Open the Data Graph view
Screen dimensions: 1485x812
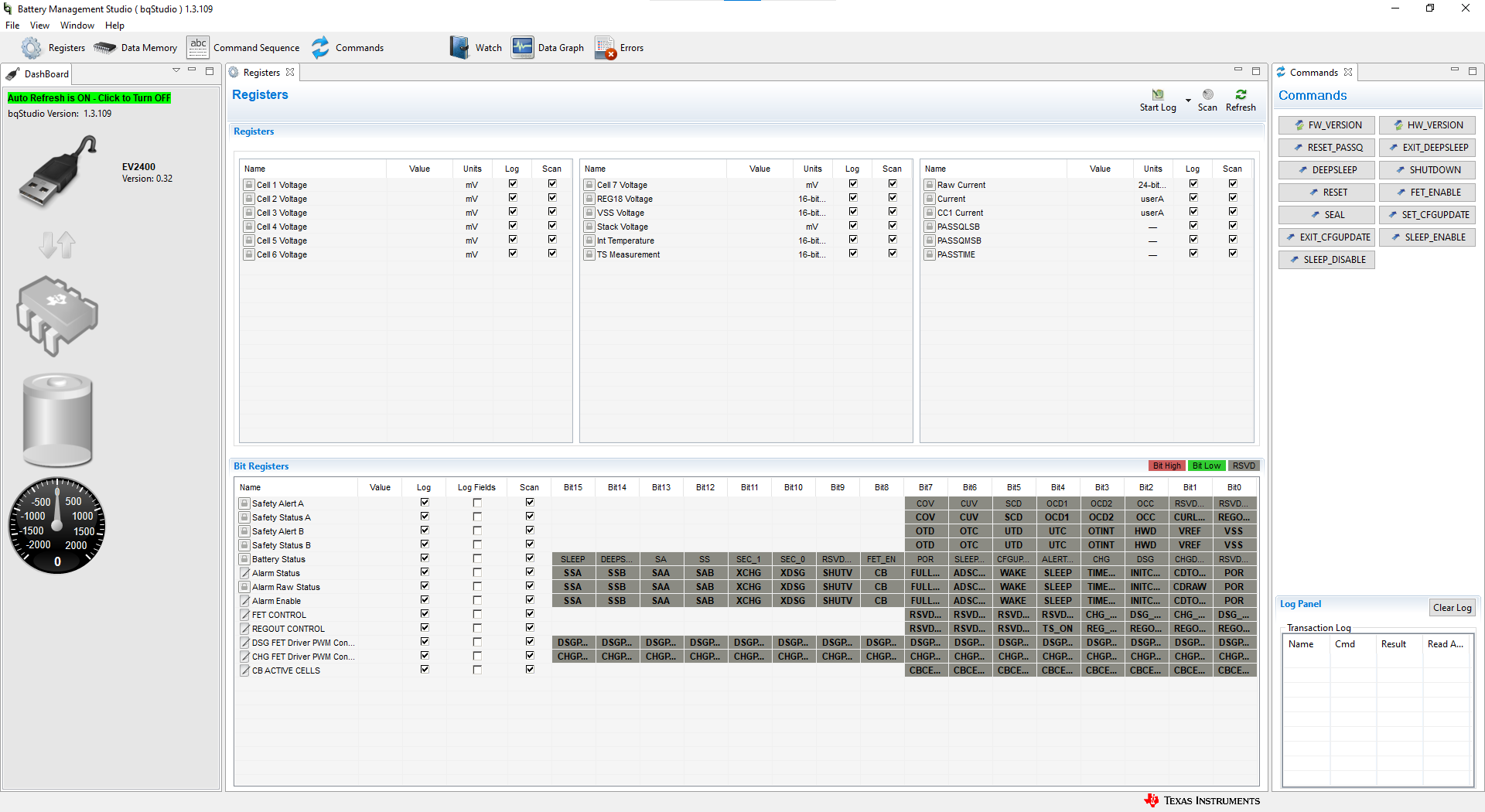pyautogui.click(x=548, y=48)
